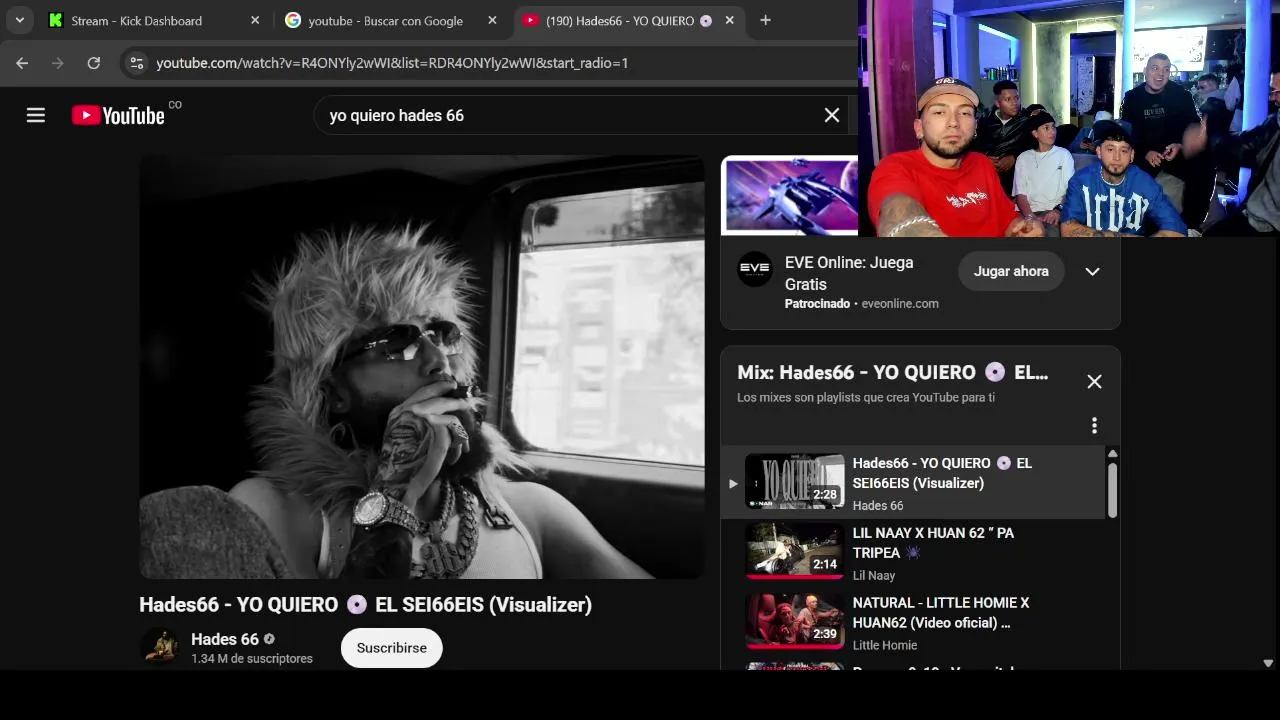Viewport: 1280px width, 720px height.
Task: Click playlist title 'Hades66 - YO QUIERO EL SEI66EIS (Visualizer)'
Action: 942,473
